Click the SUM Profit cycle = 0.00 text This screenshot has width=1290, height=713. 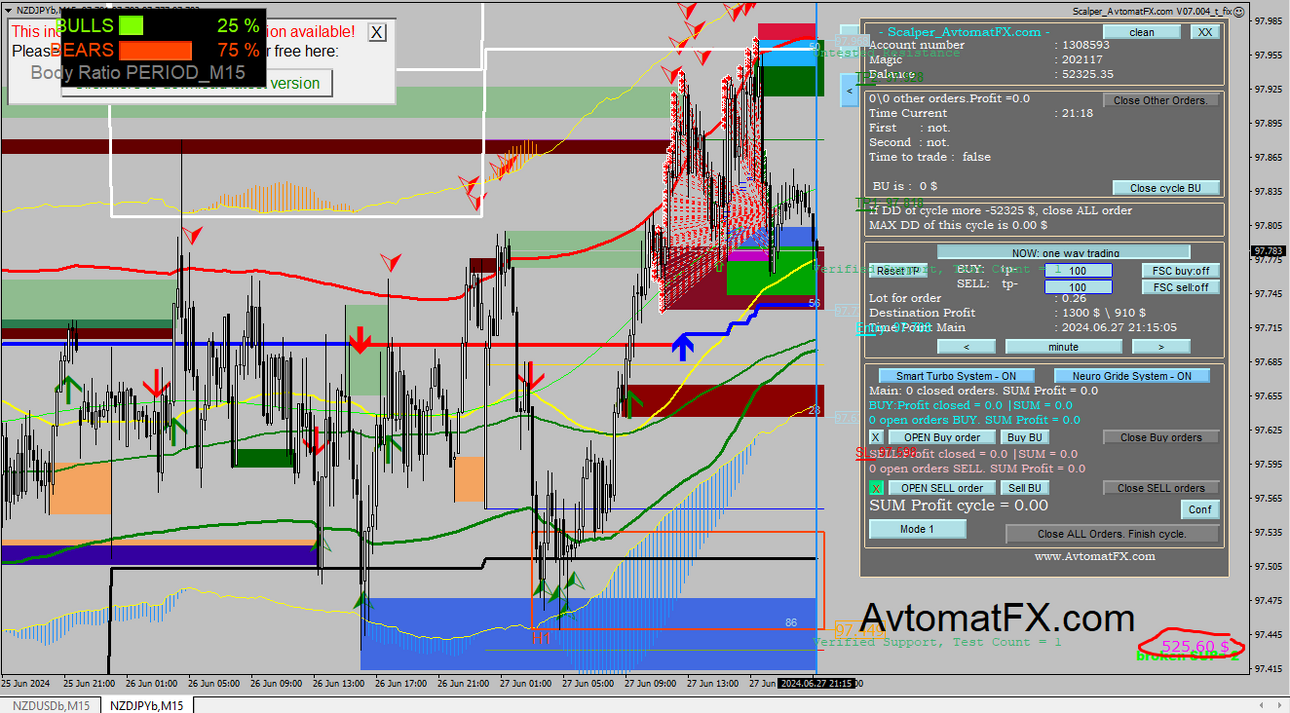[958, 505]
